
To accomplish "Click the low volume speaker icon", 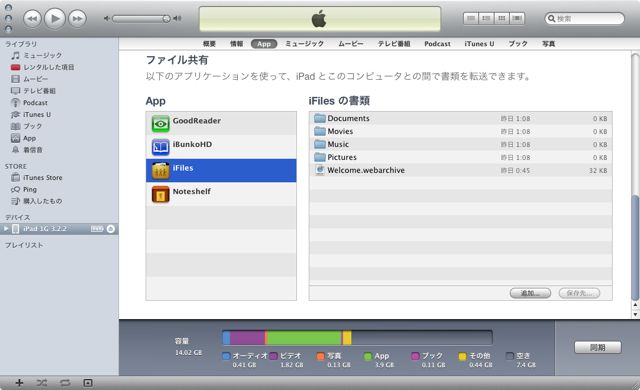I will pyautogui.click(x=107, y=19).
